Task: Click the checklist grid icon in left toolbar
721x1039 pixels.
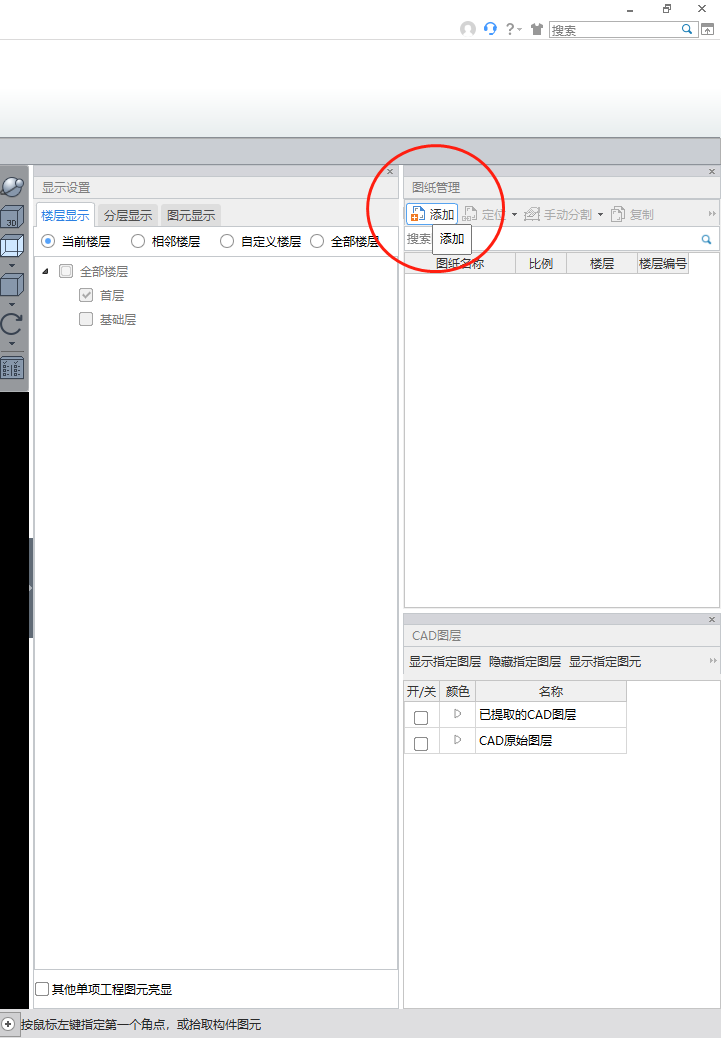Action: (x=12, y=368)
